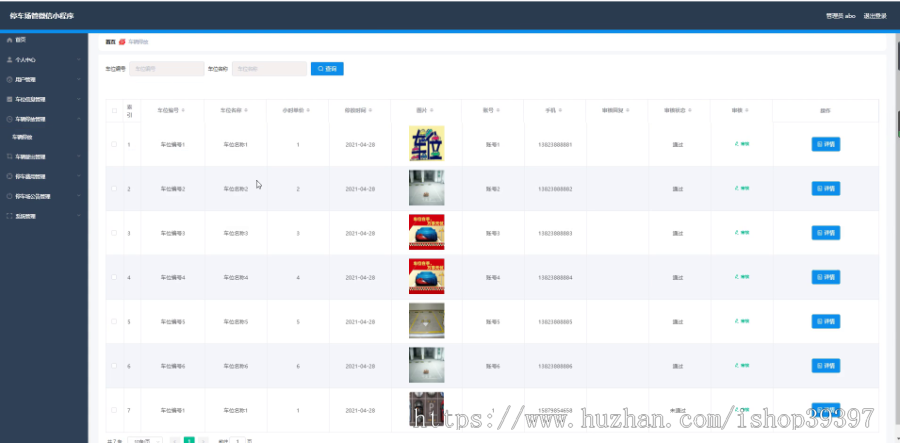This screenshot has width=900, height=443.
Task: Click the blue 查询 search button
Action: (x=327, y=69)
